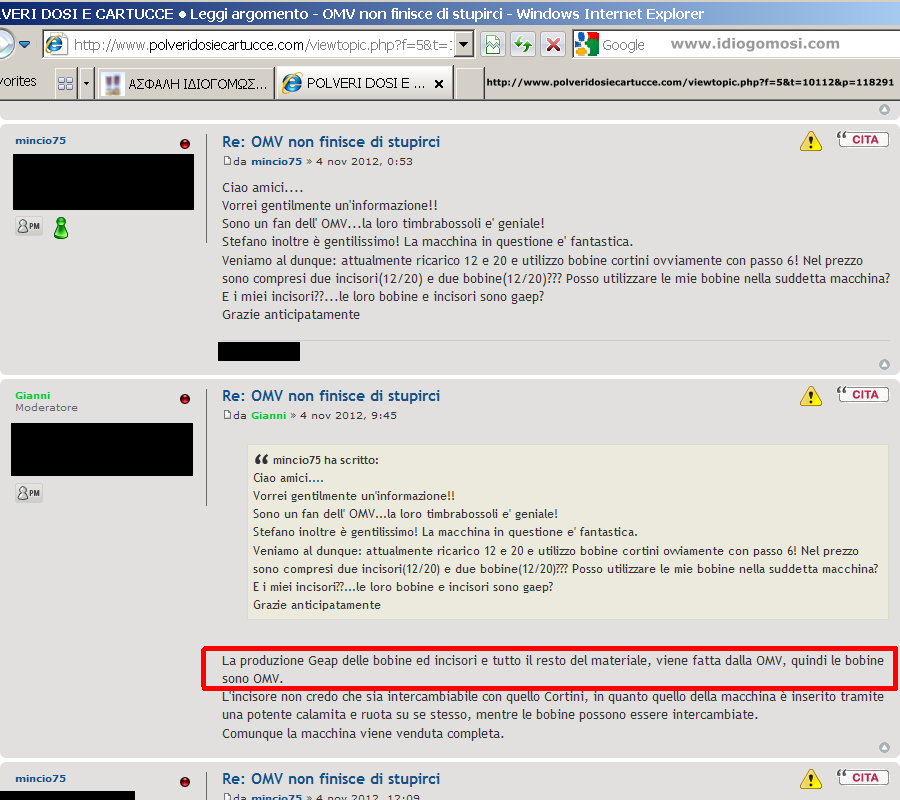
Task: Click the Internet Explorer page icon in the address bar
Action: (56, 44)
